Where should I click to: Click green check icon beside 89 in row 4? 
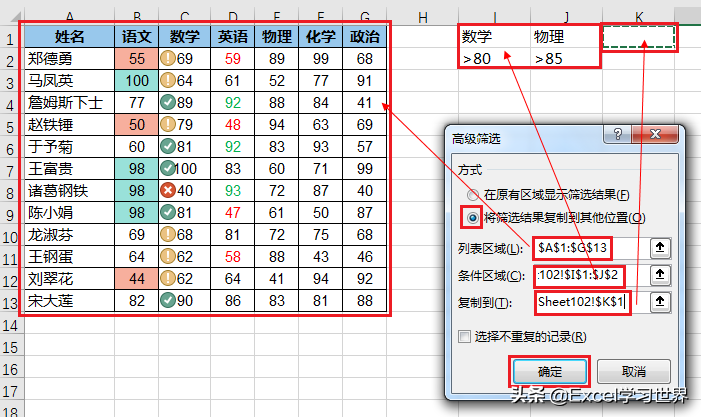tap(168, 103)
